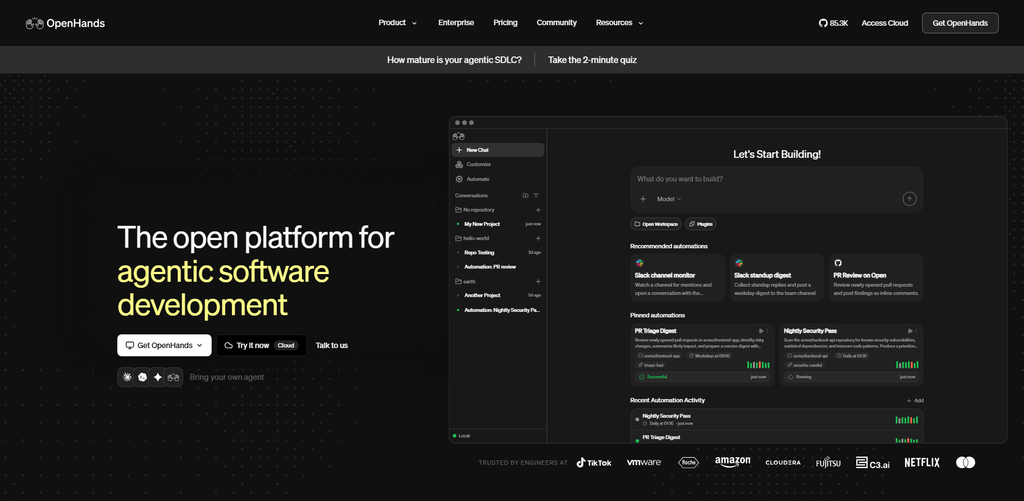Click the Gemini sparkle agent icon
The image size is (1024, 501).
click(157, 377)
